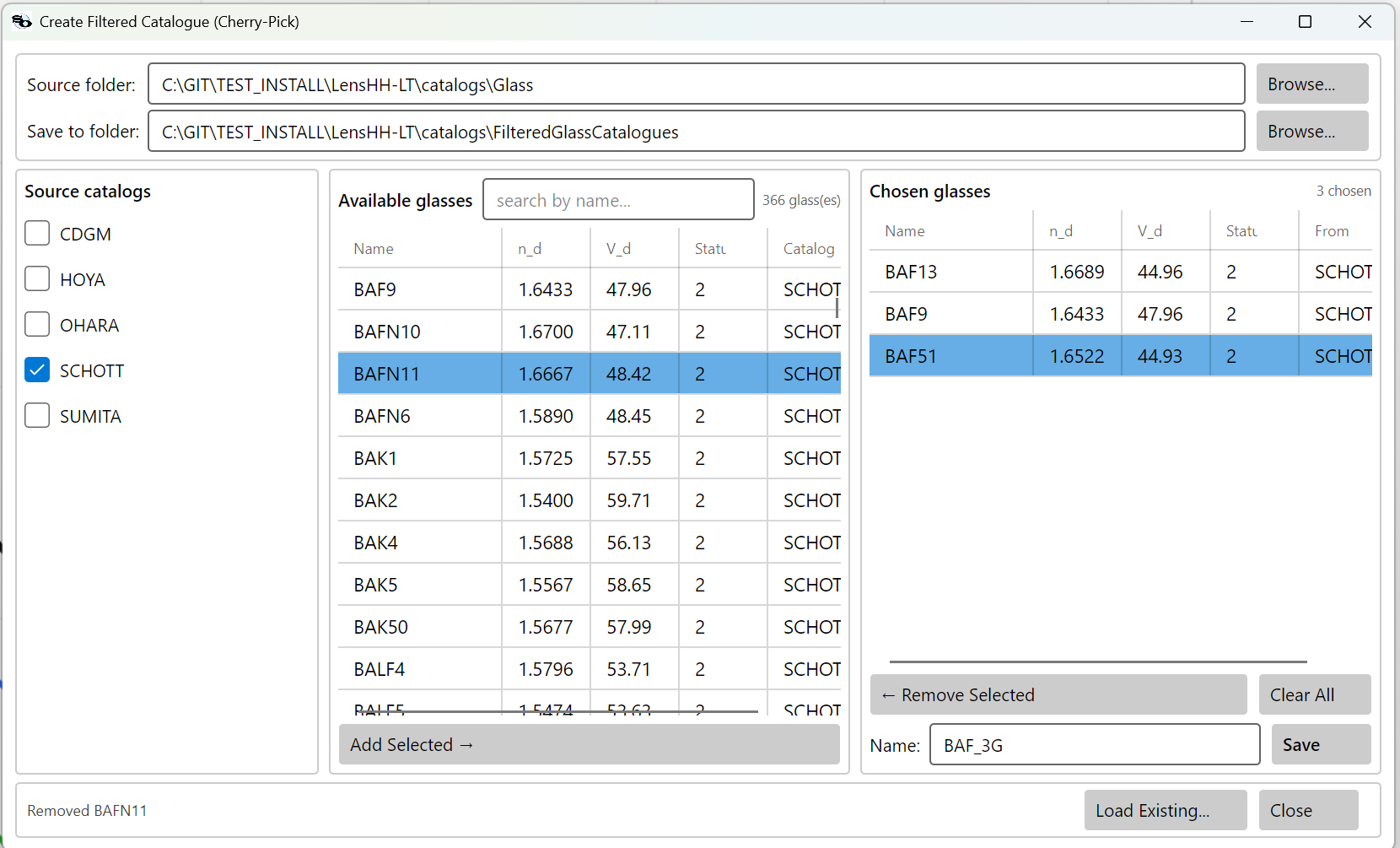Select BALF4 in available glasses
The height and width of the screenshot is (848, 1400).
pos(590,669)
